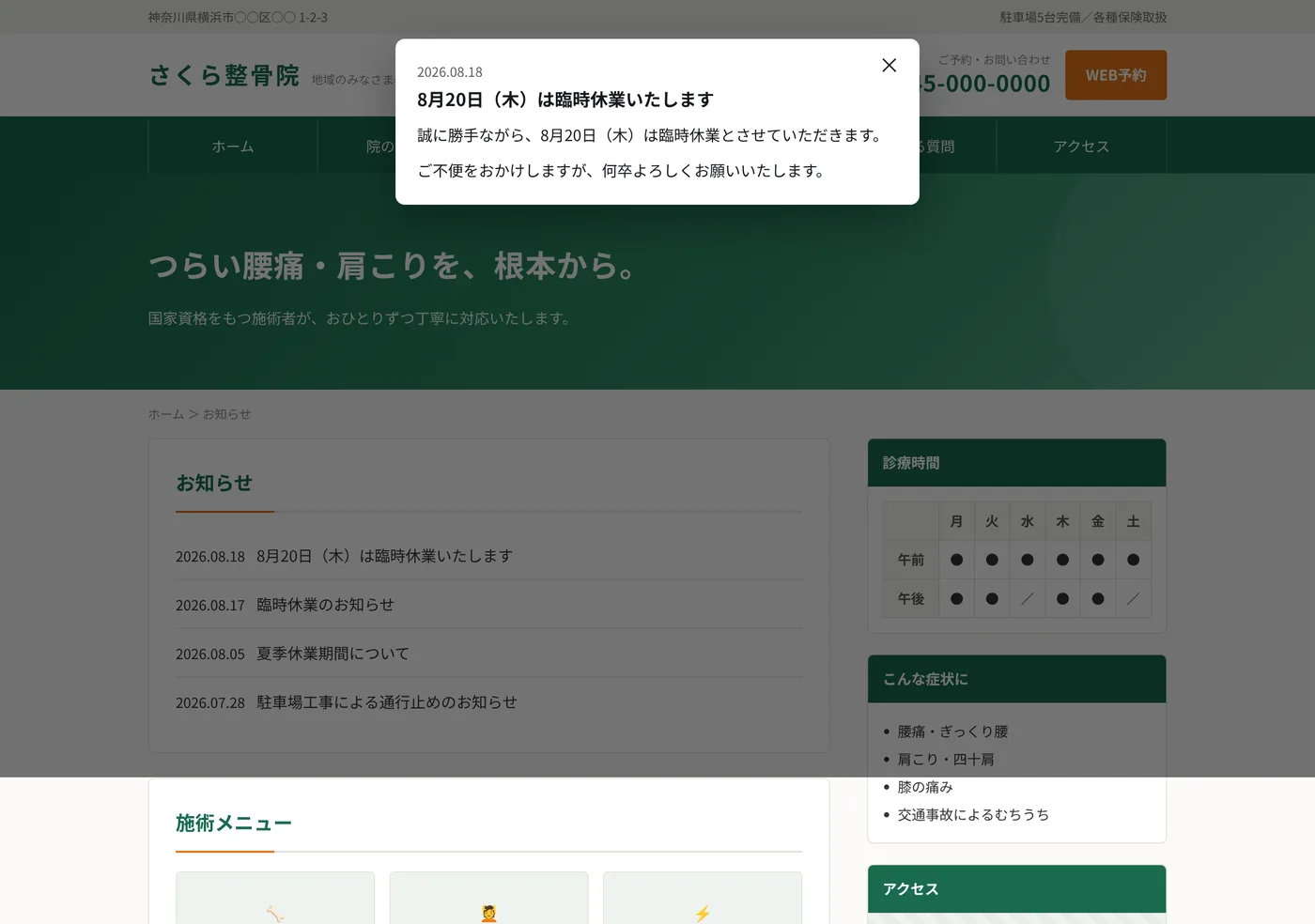Click the ホーム breadcrumb link
Image resolution: width=1315 pixels, height=924 pixels.
tap(166, 414)
